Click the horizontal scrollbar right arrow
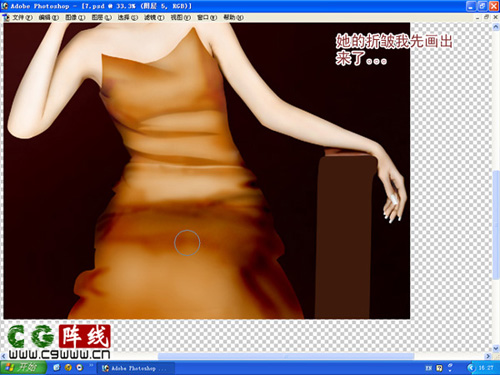Screen dimensions: 500x375 (x=488, y=356)
